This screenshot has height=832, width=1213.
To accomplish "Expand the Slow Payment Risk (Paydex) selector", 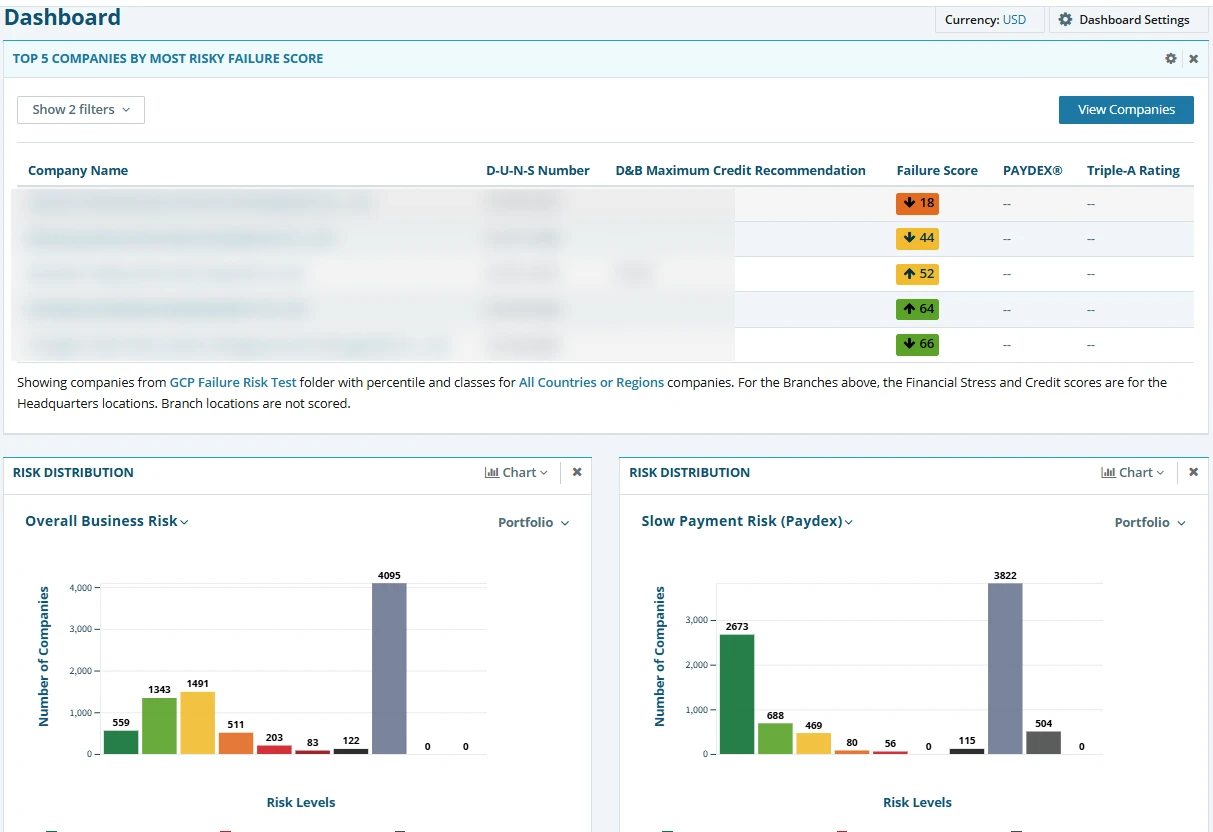I will click(747, 521).
